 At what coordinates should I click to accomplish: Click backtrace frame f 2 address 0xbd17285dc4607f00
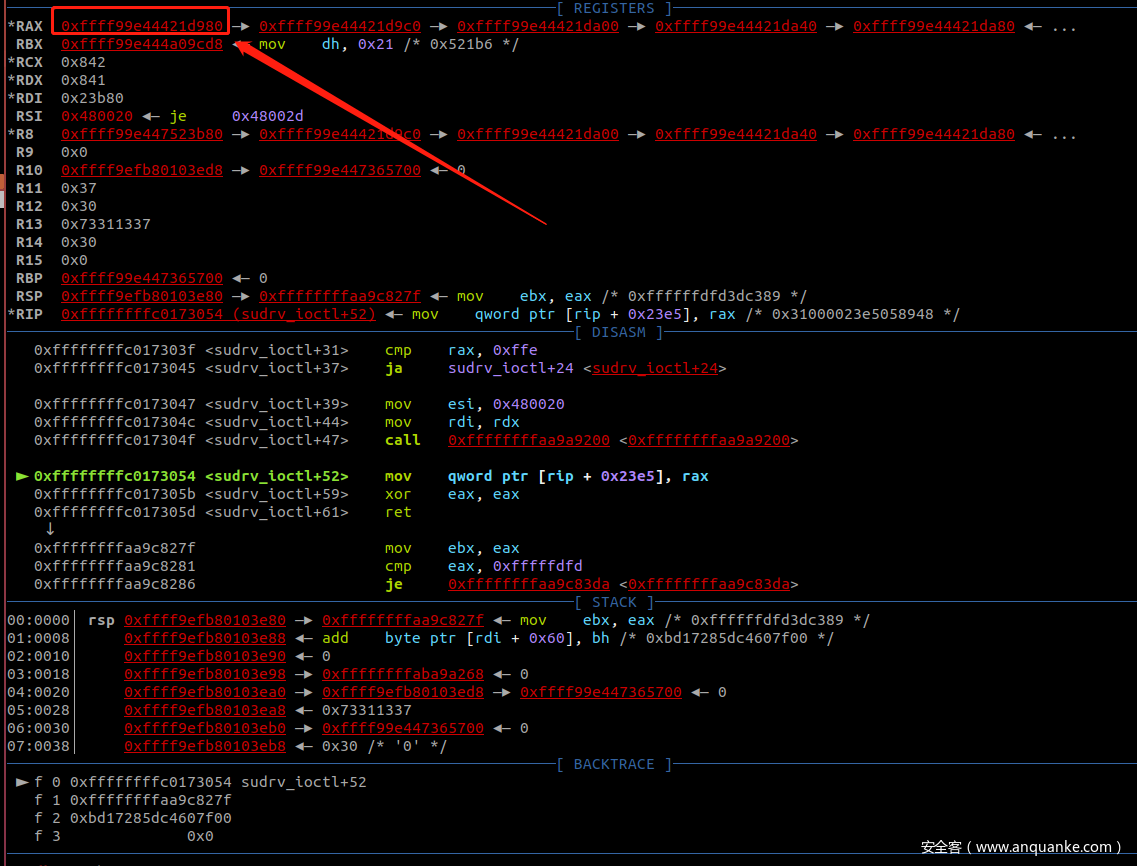[x=150, y=818]
